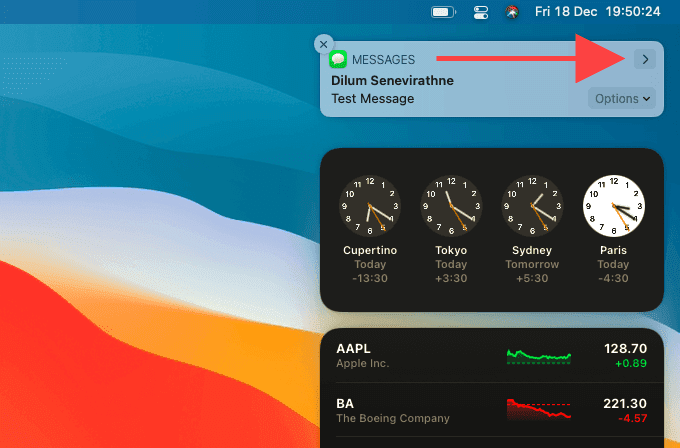Click the Tokyo clock face

(x=449, y=205)
